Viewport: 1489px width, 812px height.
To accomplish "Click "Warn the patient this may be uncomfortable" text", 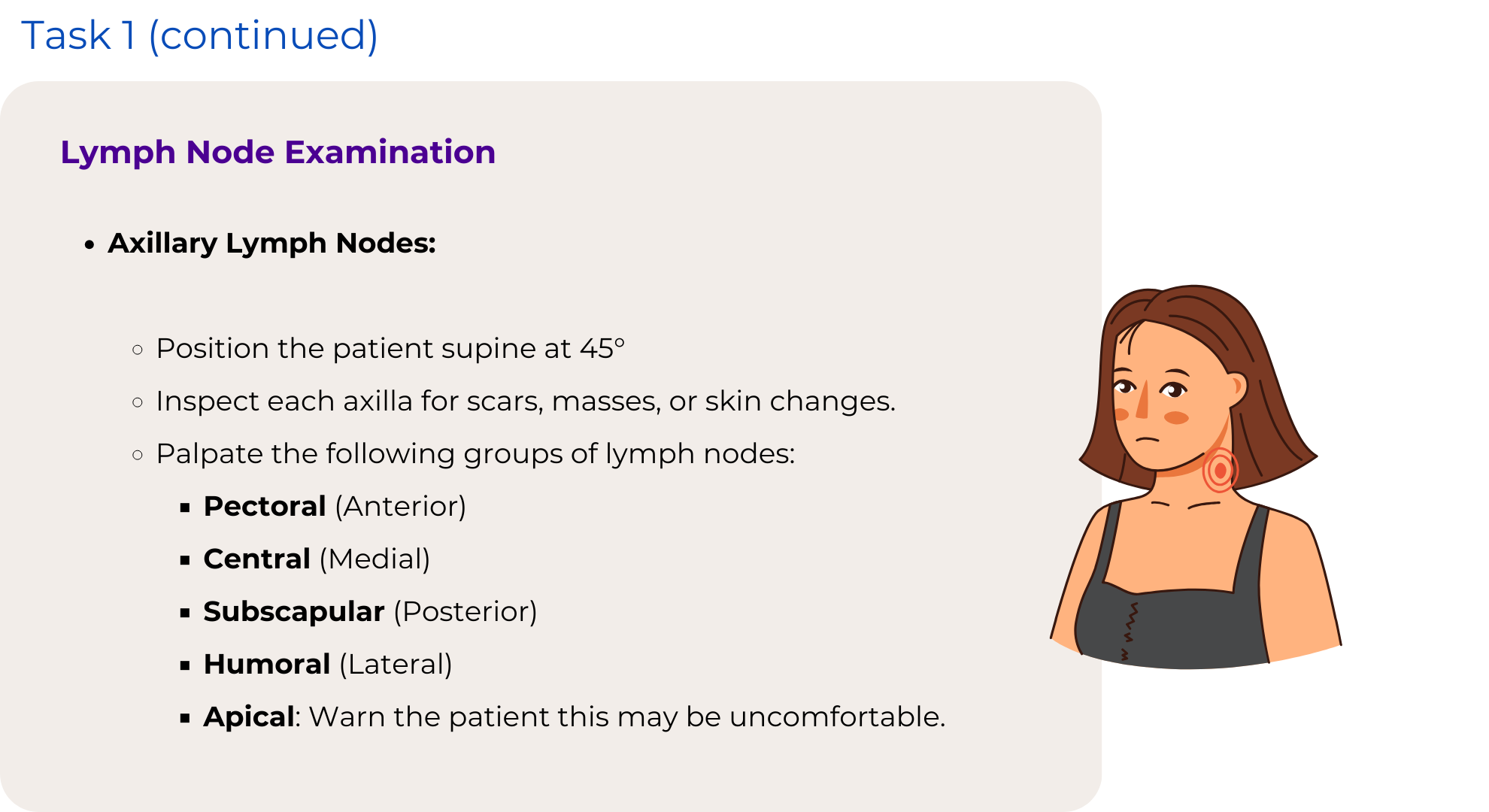I will click(626, 717).
